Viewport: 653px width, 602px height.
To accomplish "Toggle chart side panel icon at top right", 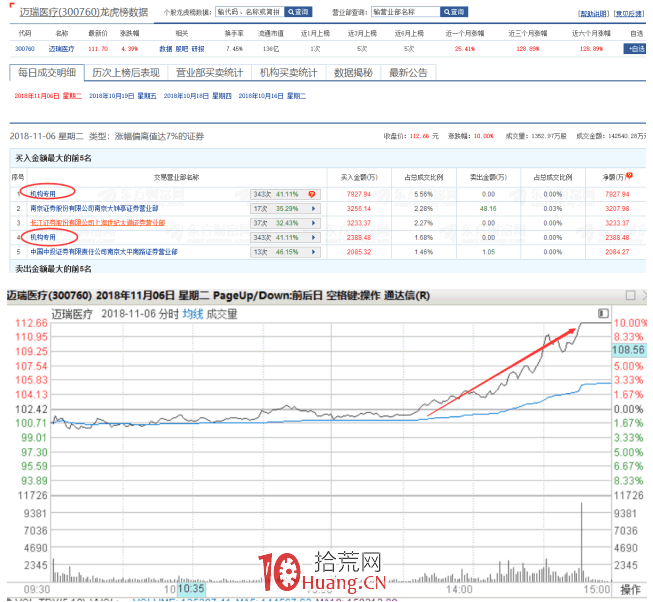I will click(x=603, y=313).
